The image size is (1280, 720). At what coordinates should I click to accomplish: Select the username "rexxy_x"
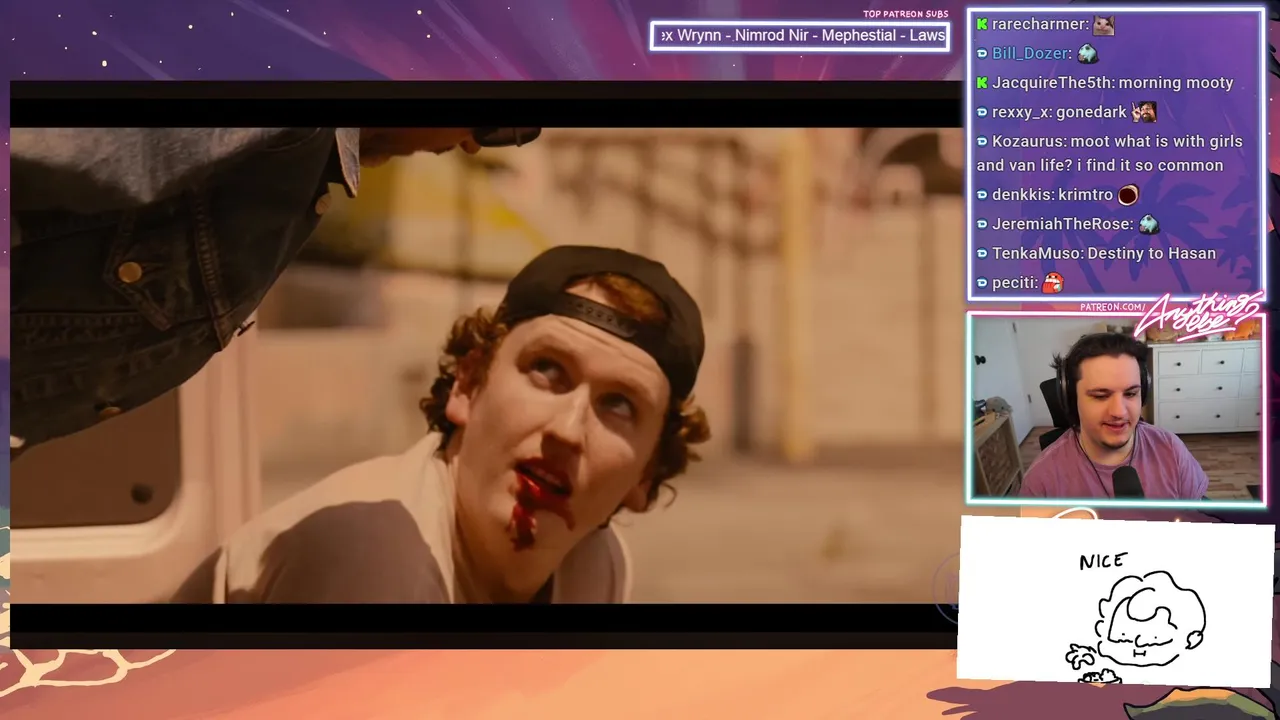[1022, 112]
